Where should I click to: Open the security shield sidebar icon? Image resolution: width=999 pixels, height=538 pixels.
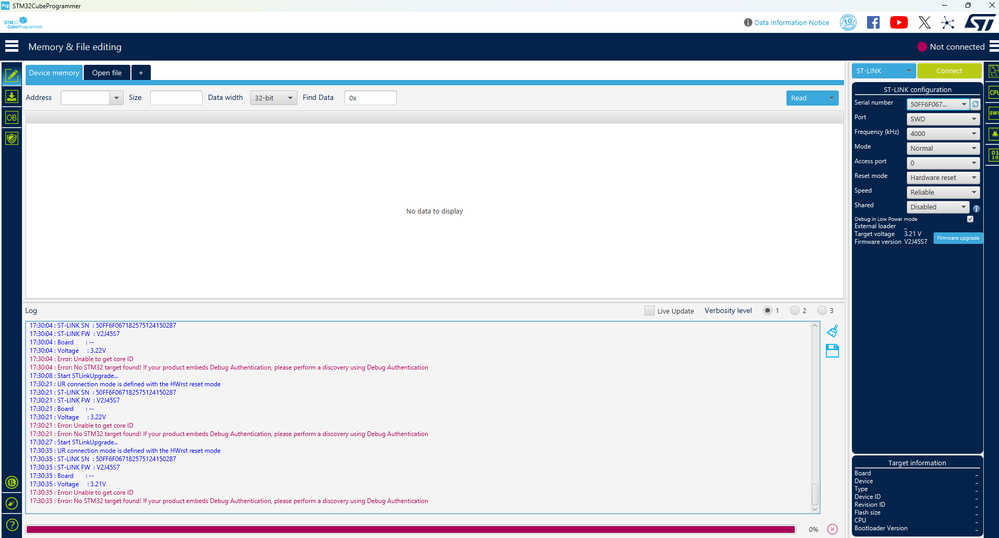tap(11, 138)
